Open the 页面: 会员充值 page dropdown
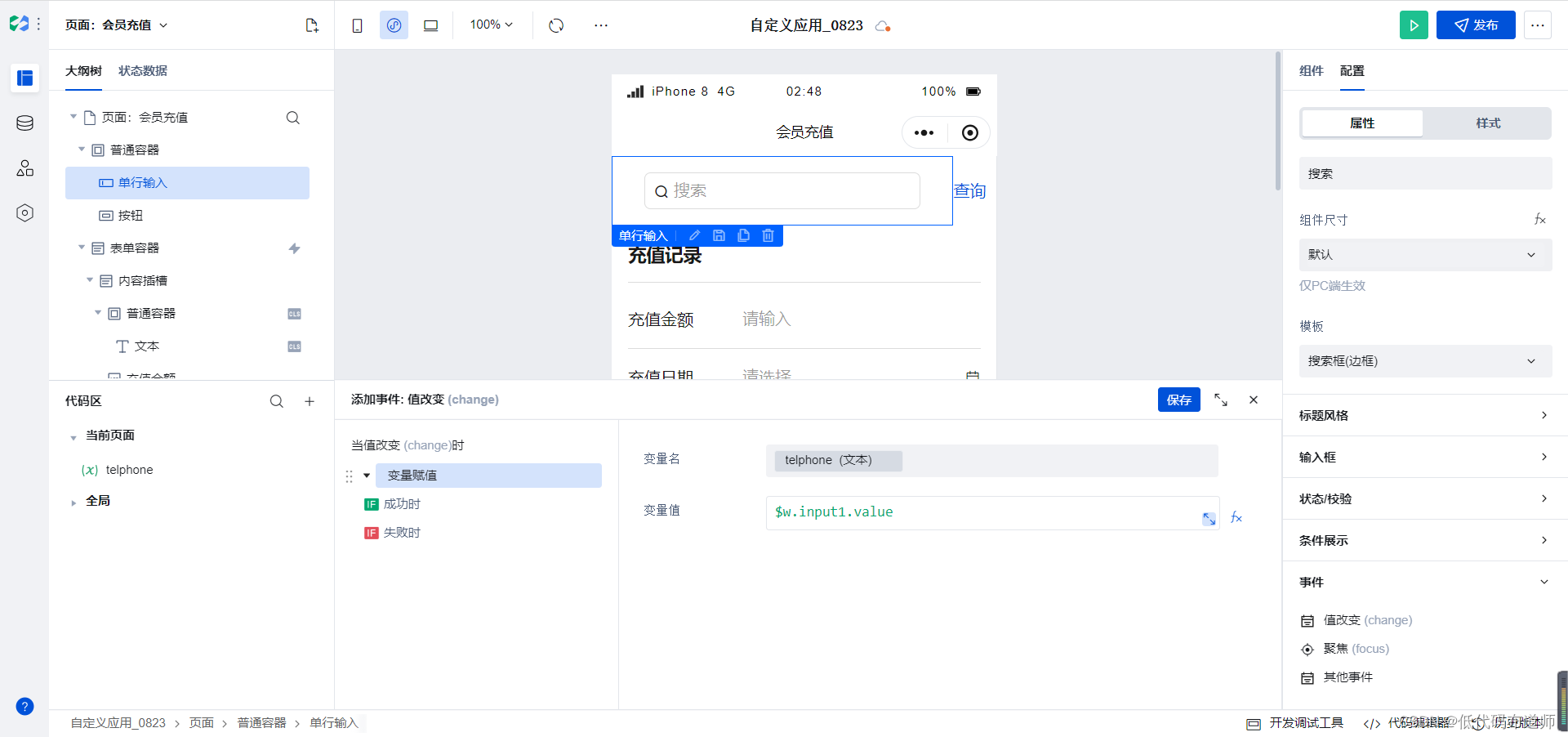 (x=117, y=25)
